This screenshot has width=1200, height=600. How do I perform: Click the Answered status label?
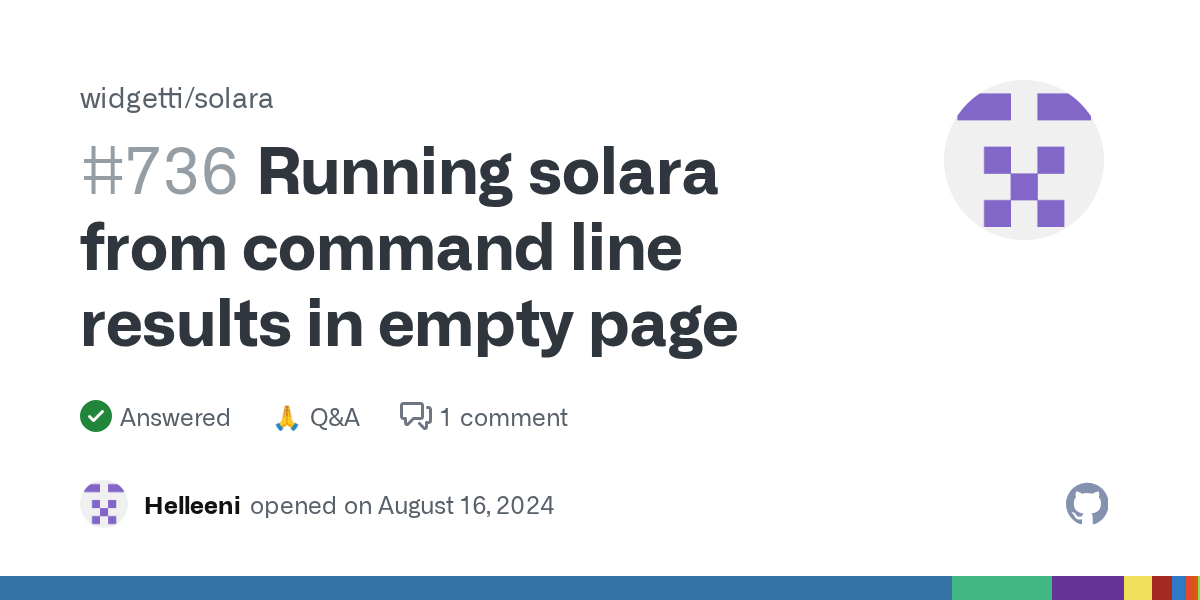point(175,417)
